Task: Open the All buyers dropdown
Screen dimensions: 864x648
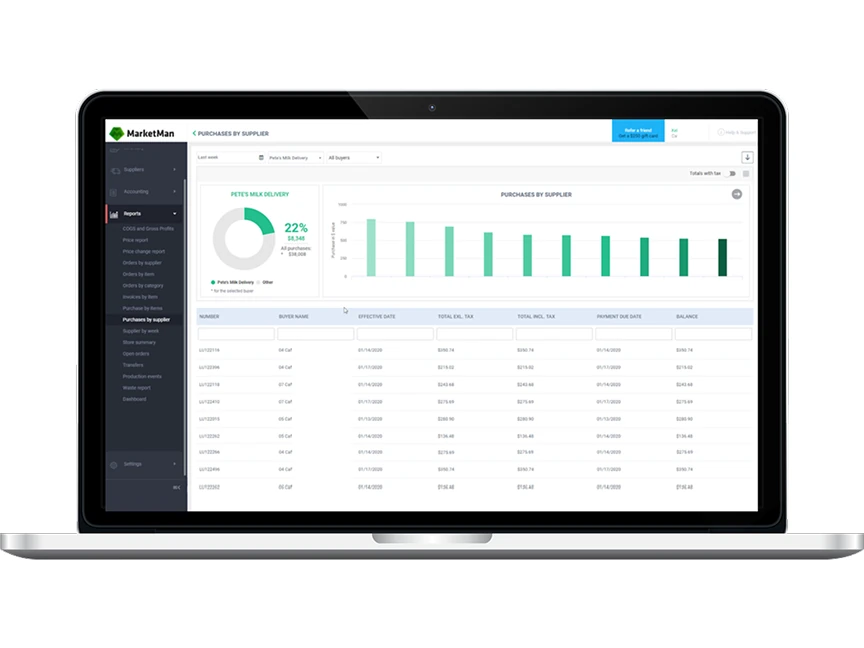Action: point(354,157)
